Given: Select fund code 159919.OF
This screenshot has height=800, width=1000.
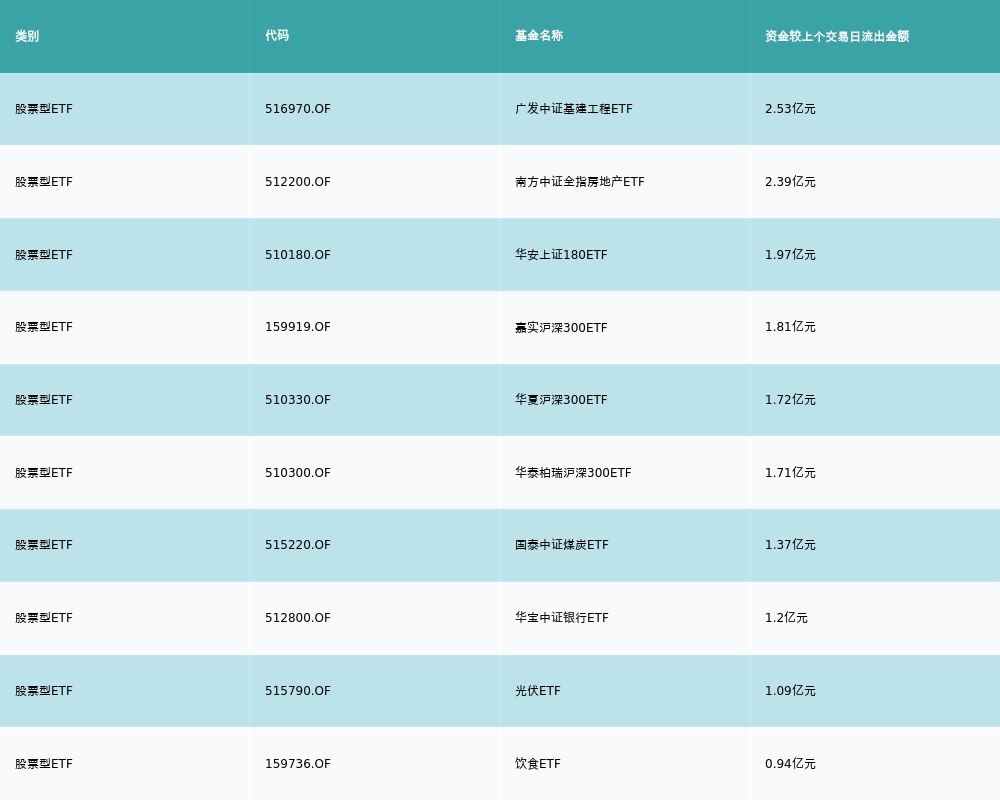Looking at the screenshot, I should [x=298, y=327].
